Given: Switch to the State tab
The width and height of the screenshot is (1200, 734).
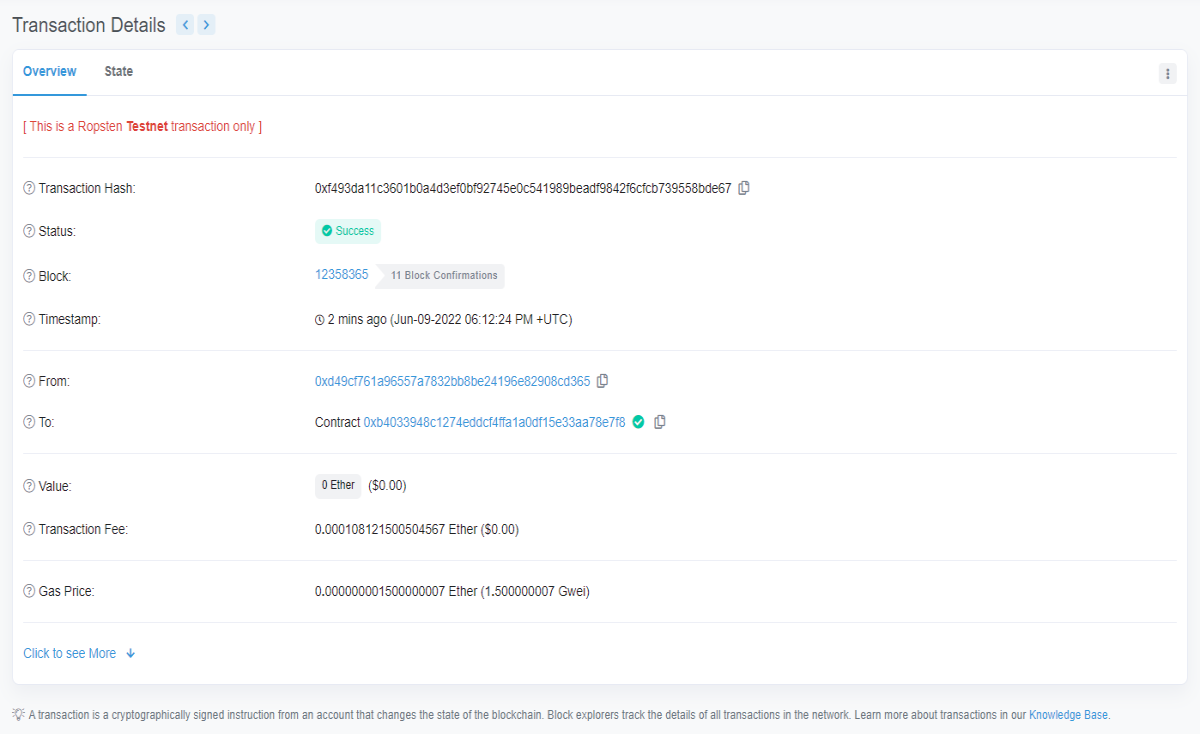Looking at the screenshot, I should point(118,71).
